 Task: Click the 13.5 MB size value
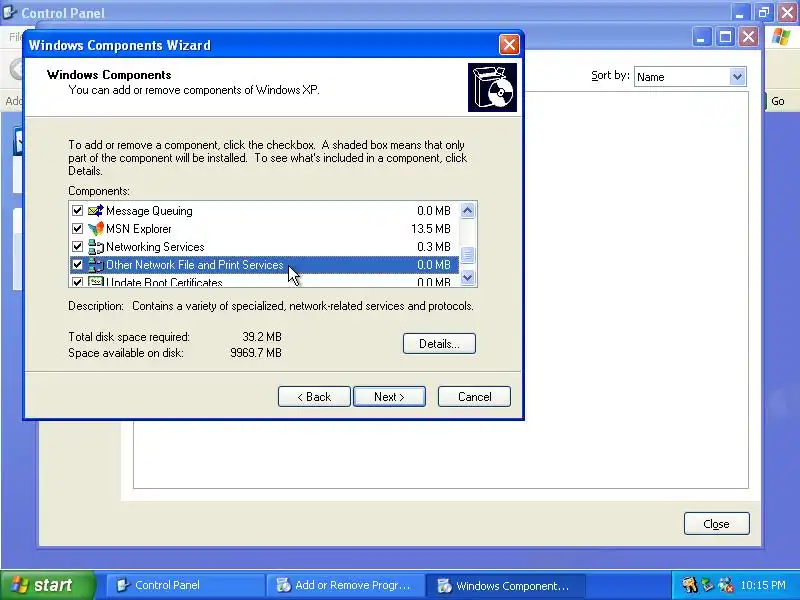coord(431,229)
